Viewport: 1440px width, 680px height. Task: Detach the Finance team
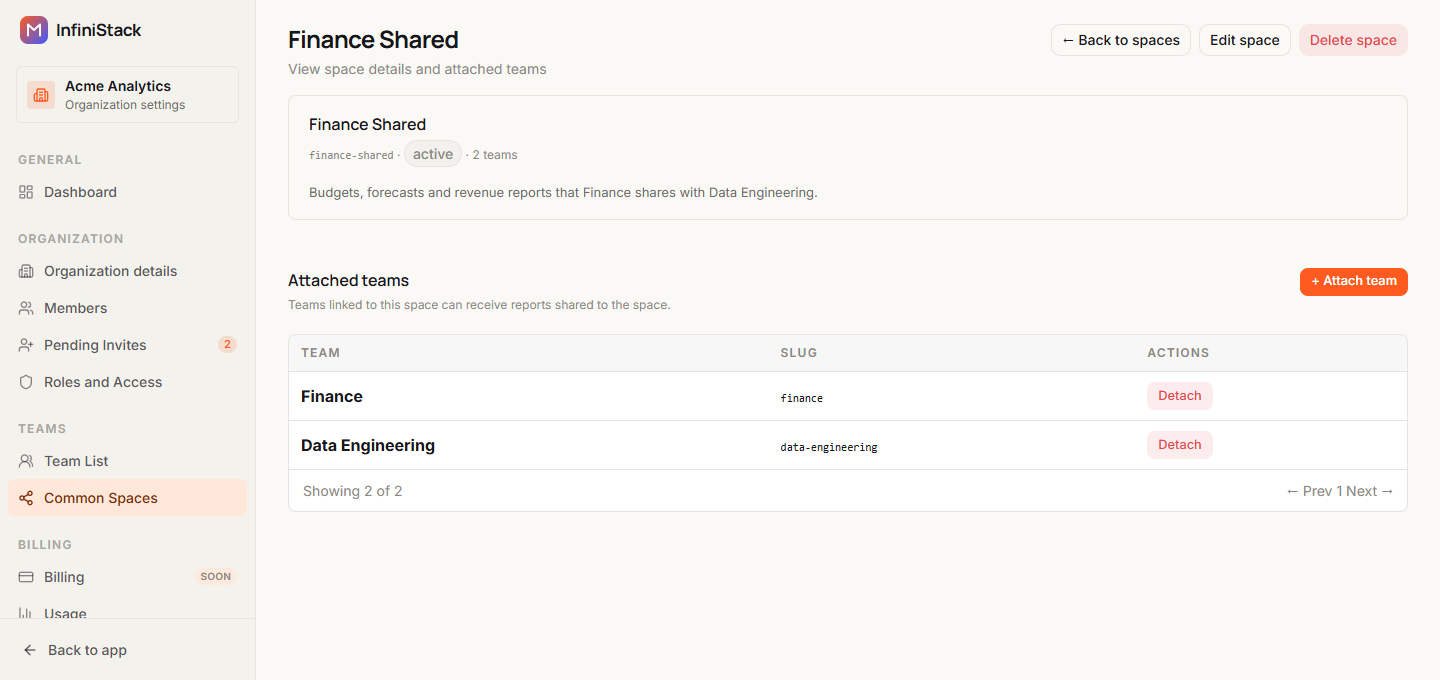(1180, 396)
